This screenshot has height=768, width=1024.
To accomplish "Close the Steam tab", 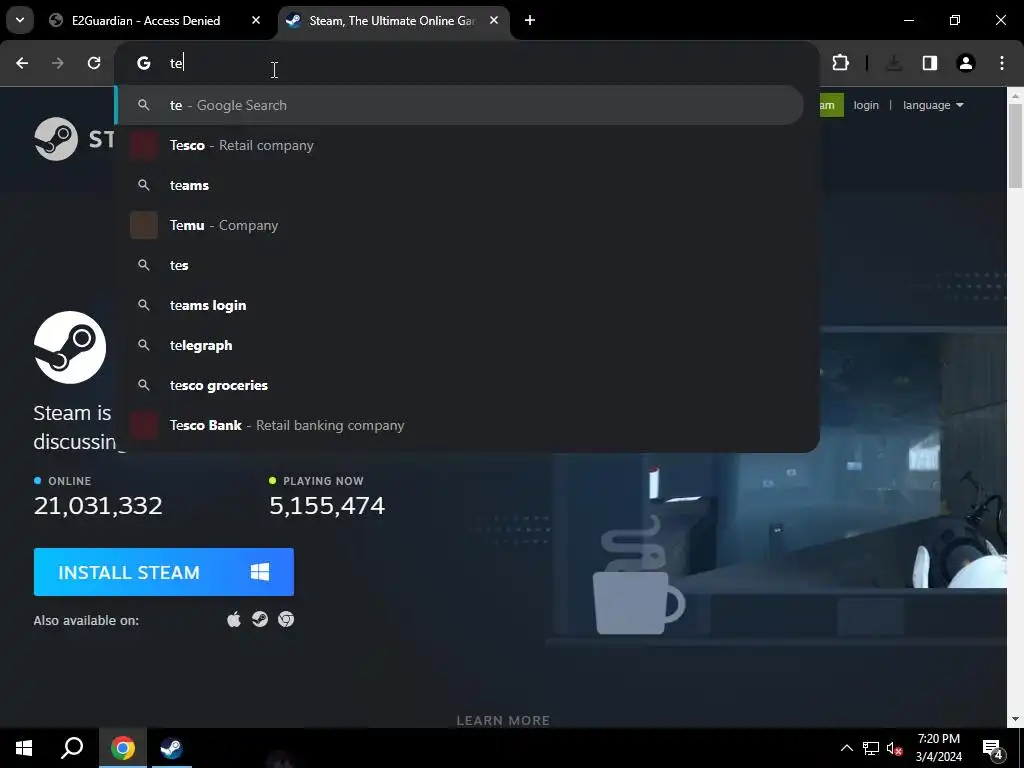I will (494, 21).
